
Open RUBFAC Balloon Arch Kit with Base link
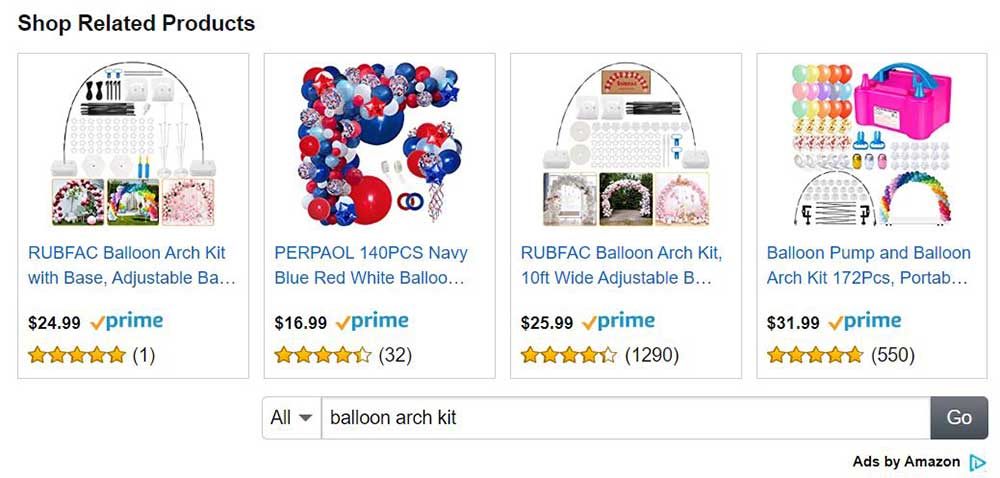click(132, 265)
